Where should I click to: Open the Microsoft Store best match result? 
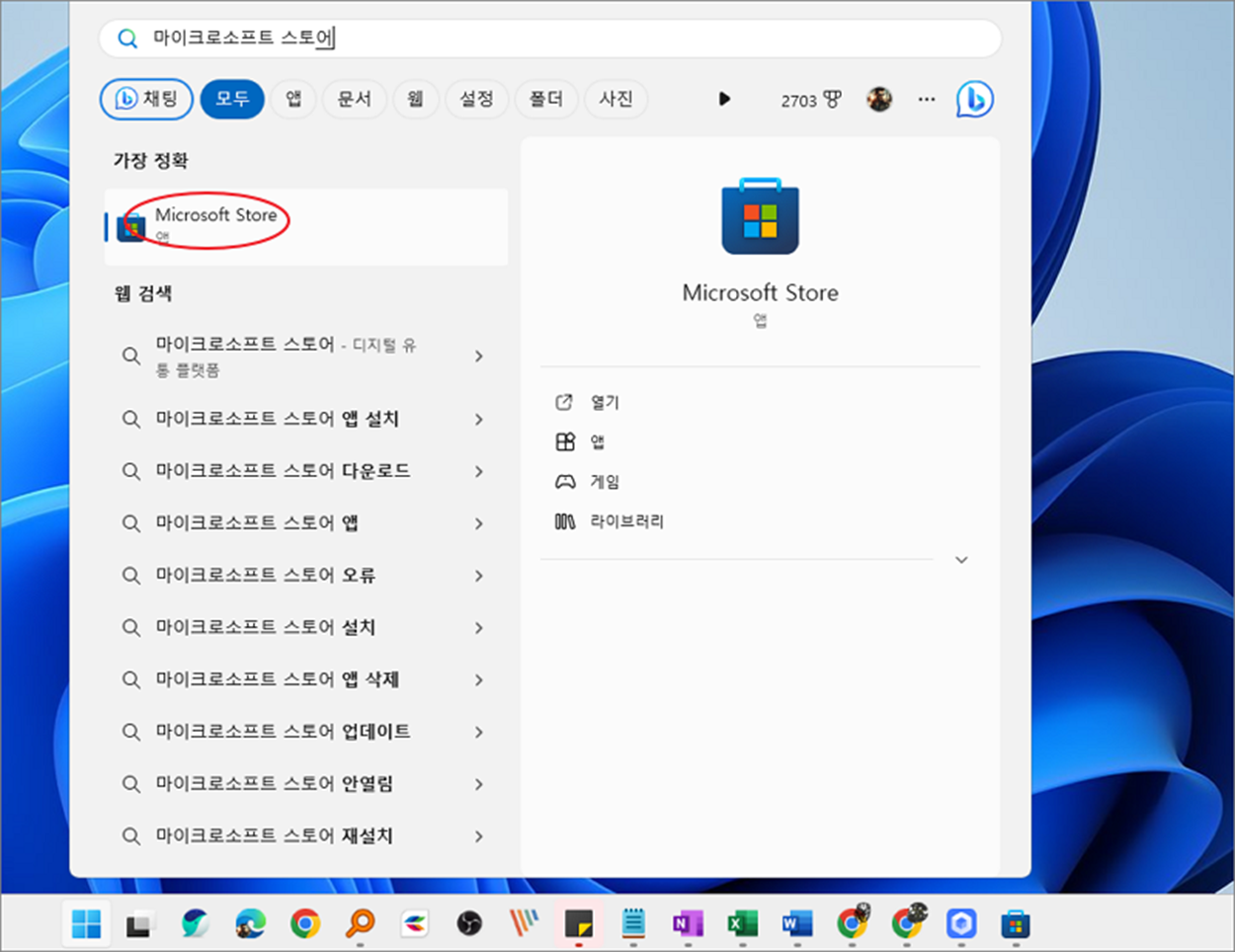point(306,226)
